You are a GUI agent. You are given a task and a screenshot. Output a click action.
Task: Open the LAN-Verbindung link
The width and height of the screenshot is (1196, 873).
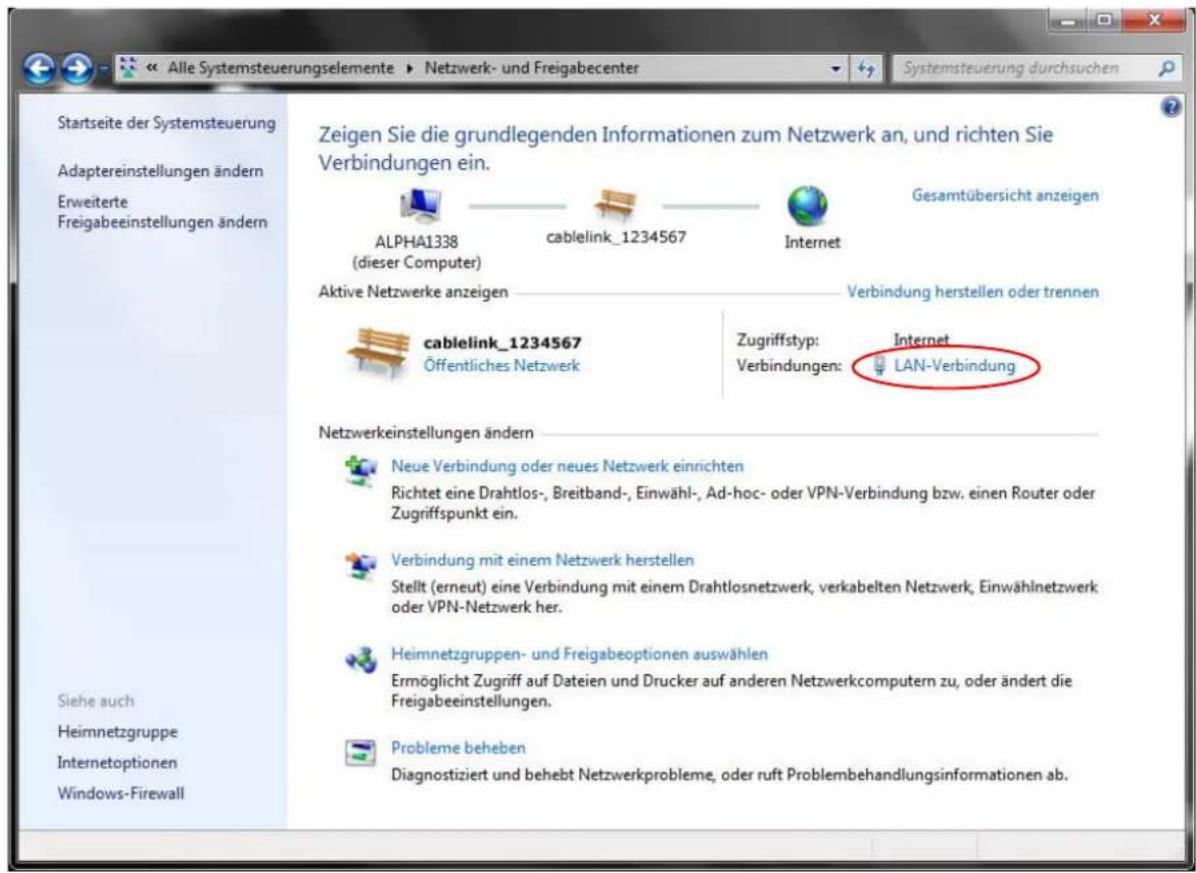[x=954, y=365]
